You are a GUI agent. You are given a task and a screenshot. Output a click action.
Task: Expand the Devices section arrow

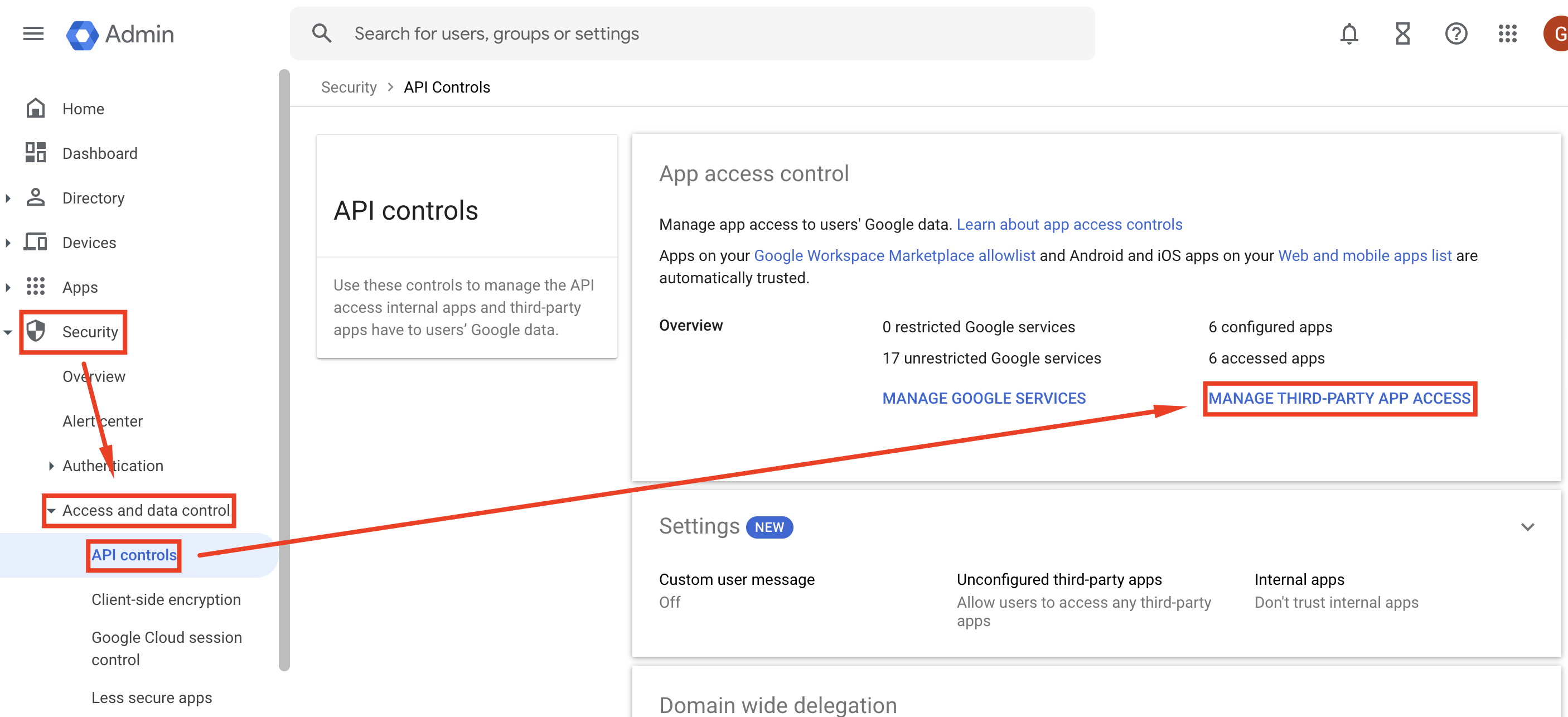[x=8, y=243]
